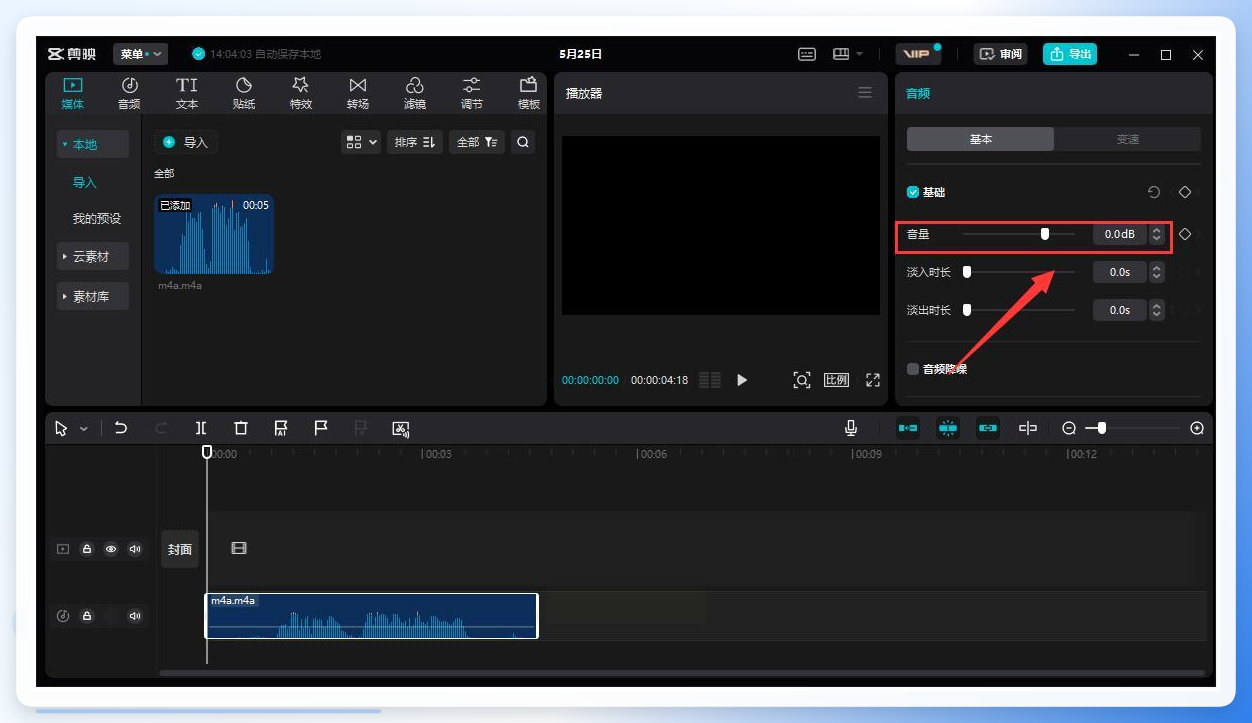Uncheck the 基础 checkbox
The height and width of the screenshot is (723, 1252).
click(x=913, y=192)
